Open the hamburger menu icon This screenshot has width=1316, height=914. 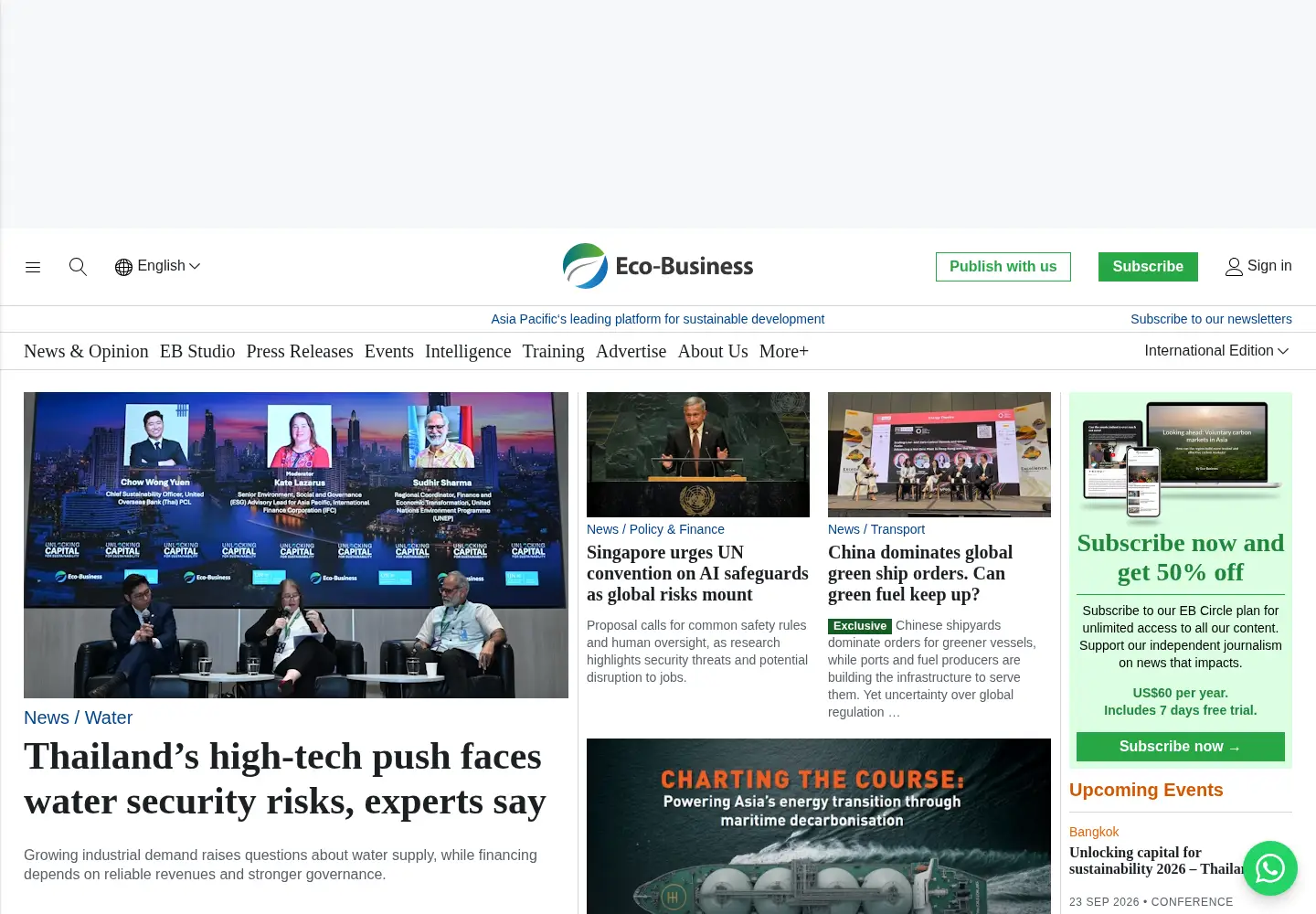[x=33, y=267]
